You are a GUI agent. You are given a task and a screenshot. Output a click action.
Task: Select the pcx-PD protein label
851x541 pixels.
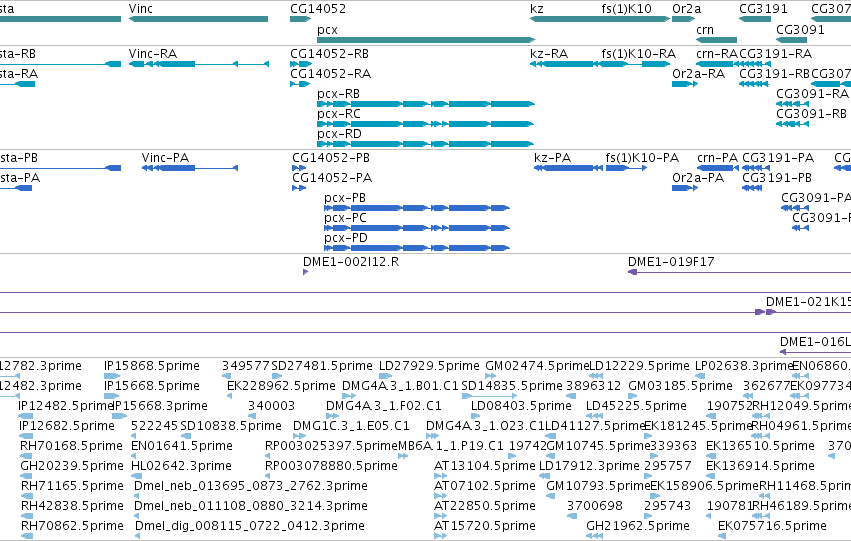[x=346, y=238]
